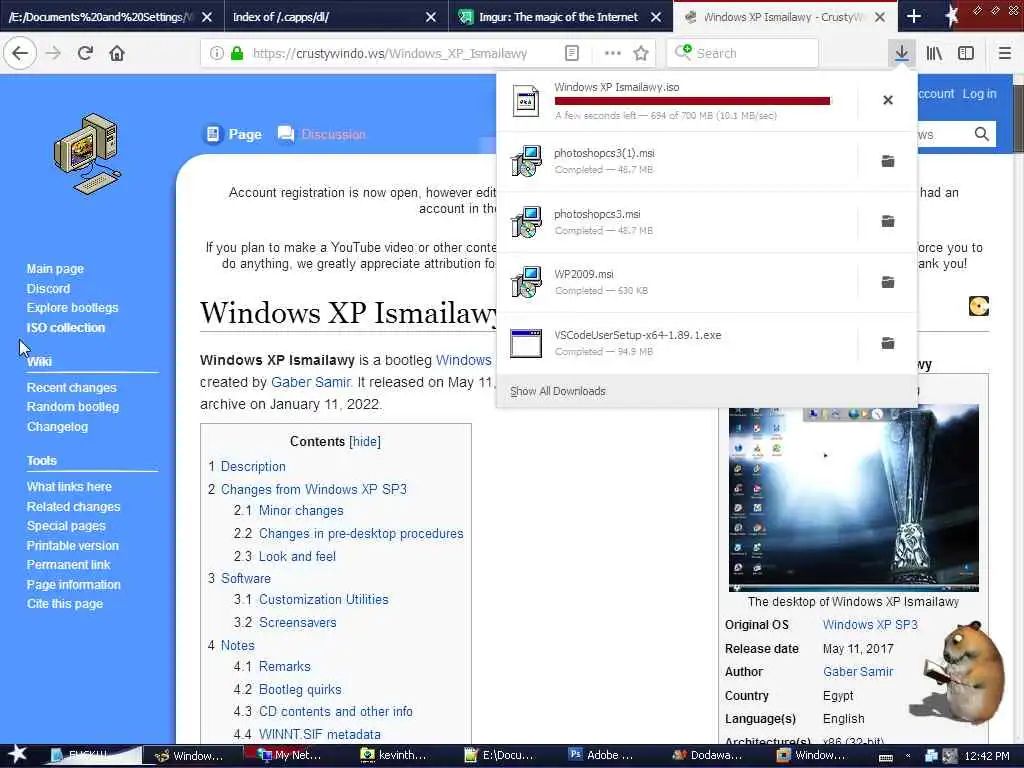Open the Gaber Samir author link in article
Viewport: 1024px width, 768px height.
pos(311,382)
